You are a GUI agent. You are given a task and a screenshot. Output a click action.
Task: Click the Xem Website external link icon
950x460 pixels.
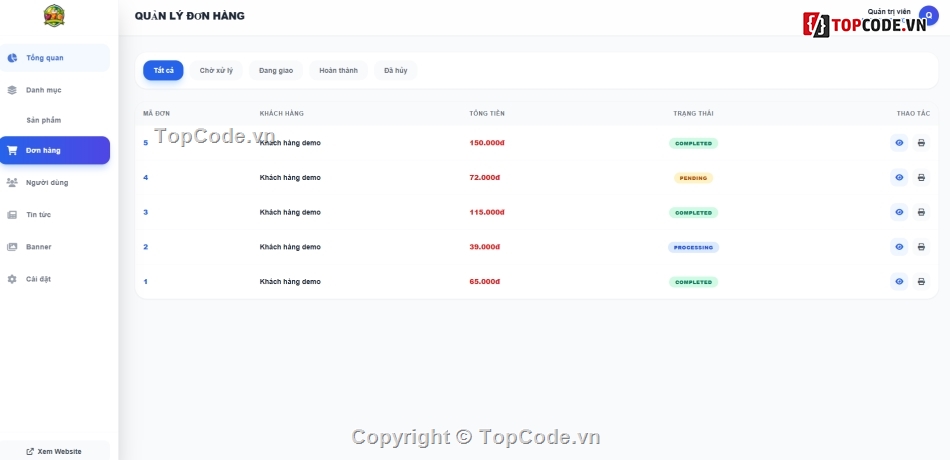(x=30, y=452)
